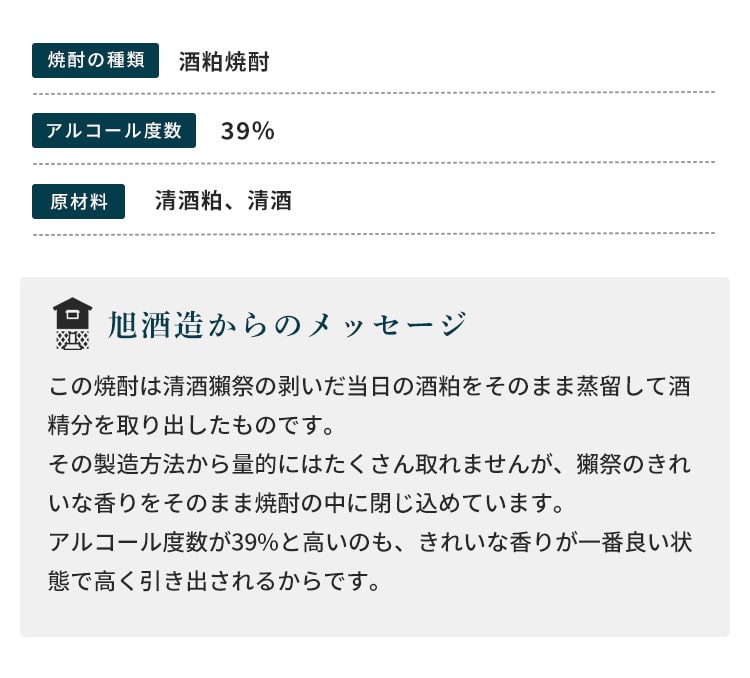Image resolution: width=750 pixels, height=678 pixels.
Task: Click the line いな香りをそのまま焼酎の中に
Action: pyautogui.click(x=306, y=503)
